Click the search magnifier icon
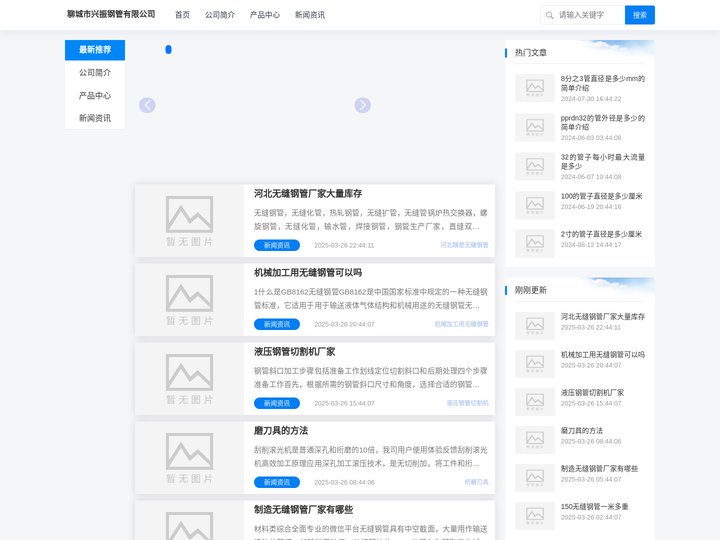720x540 pixels. (x=549, y=15)
